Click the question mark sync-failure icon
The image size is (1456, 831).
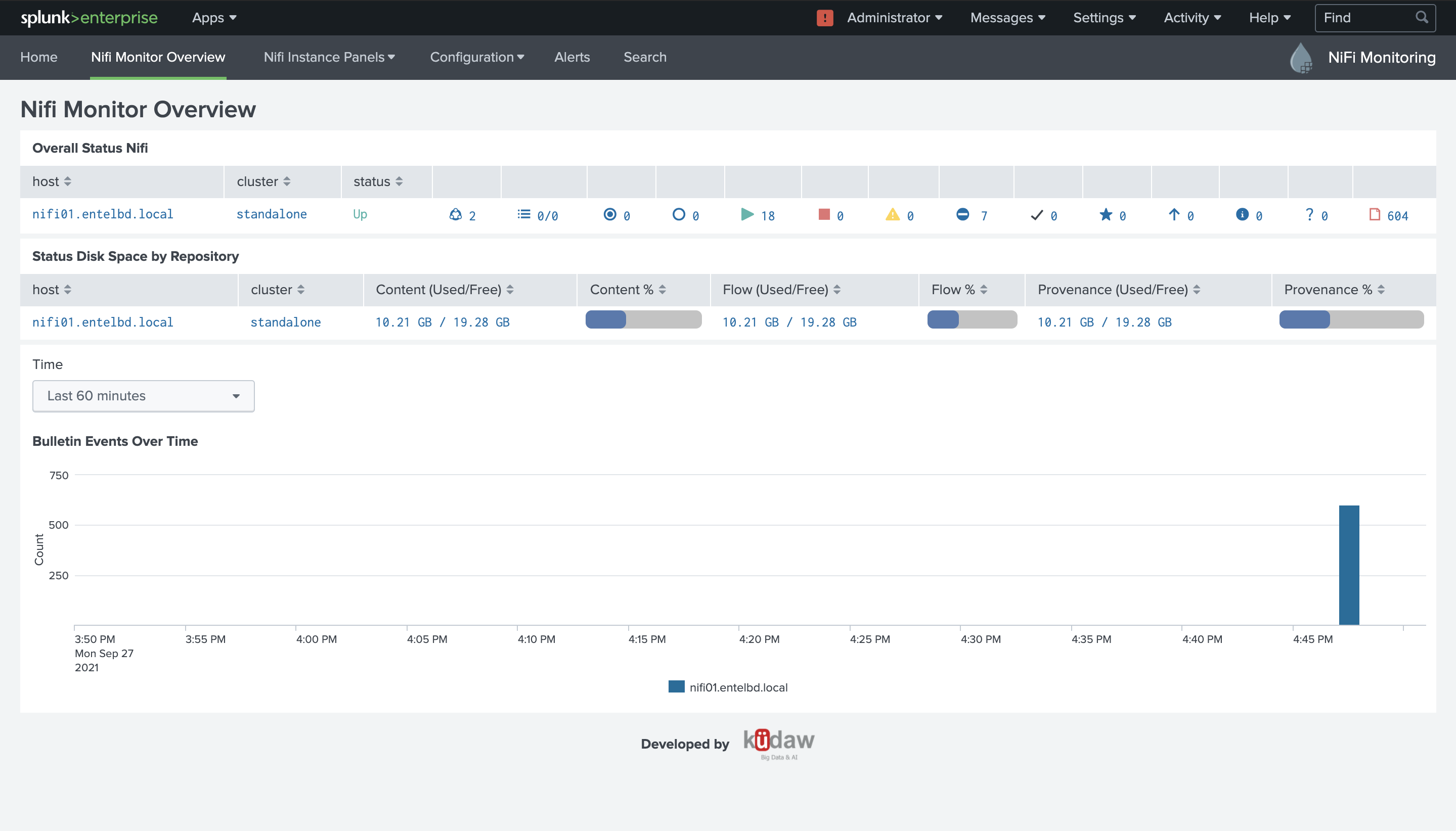tap(1309, 215)
